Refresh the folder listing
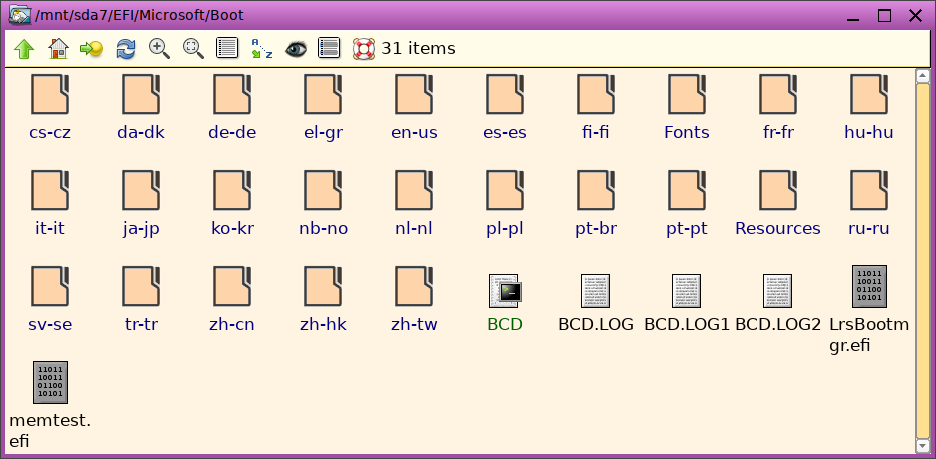The image size is (936, 459). tap(125, 48)
